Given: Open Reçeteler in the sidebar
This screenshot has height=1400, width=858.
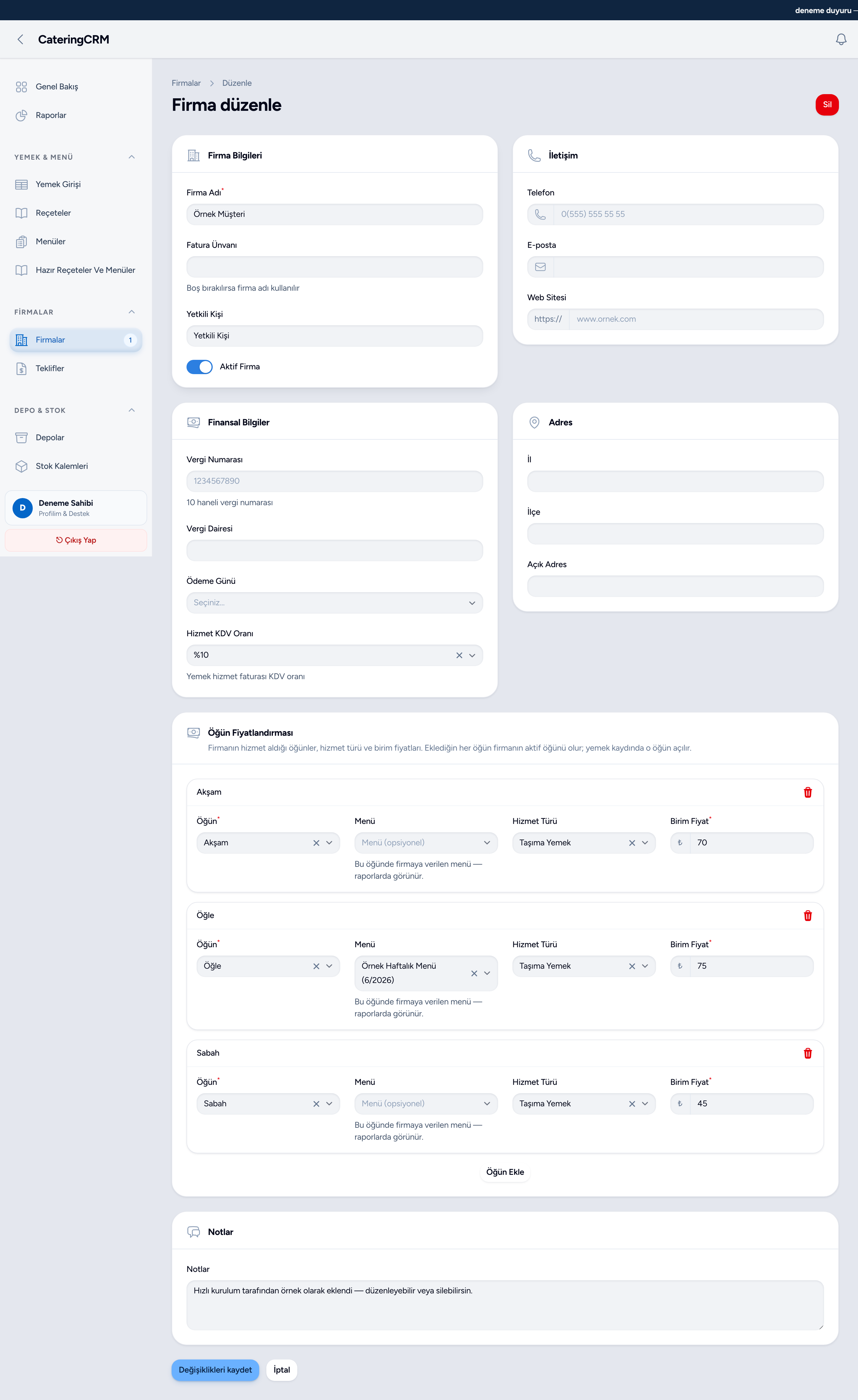Looking at the screenshot, I should [x=76, y=213].
